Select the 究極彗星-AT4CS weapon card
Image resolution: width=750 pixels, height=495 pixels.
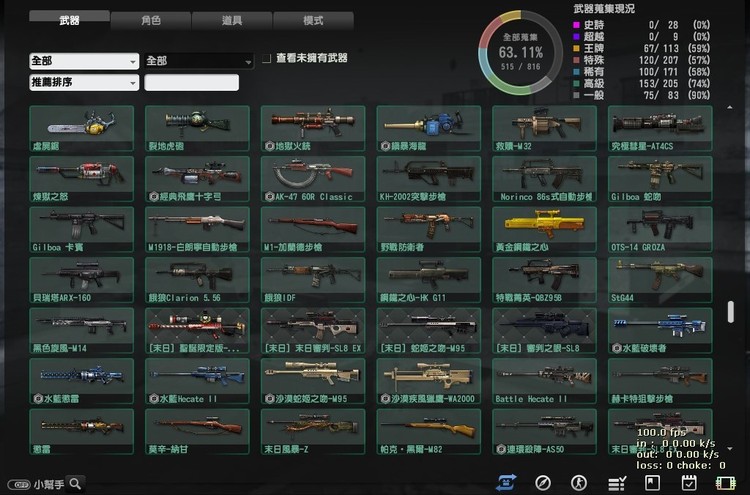coord(661,129)
